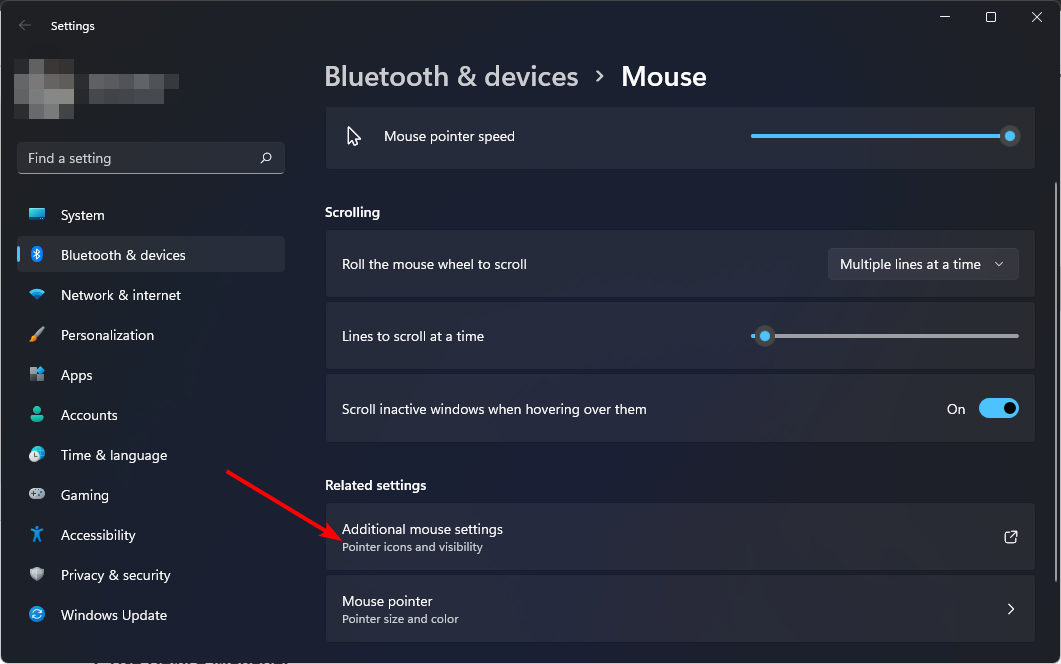Viewport: 1061px width, 664px height.
Task: Focus the Find a setting search box
Action: (150, 158)
